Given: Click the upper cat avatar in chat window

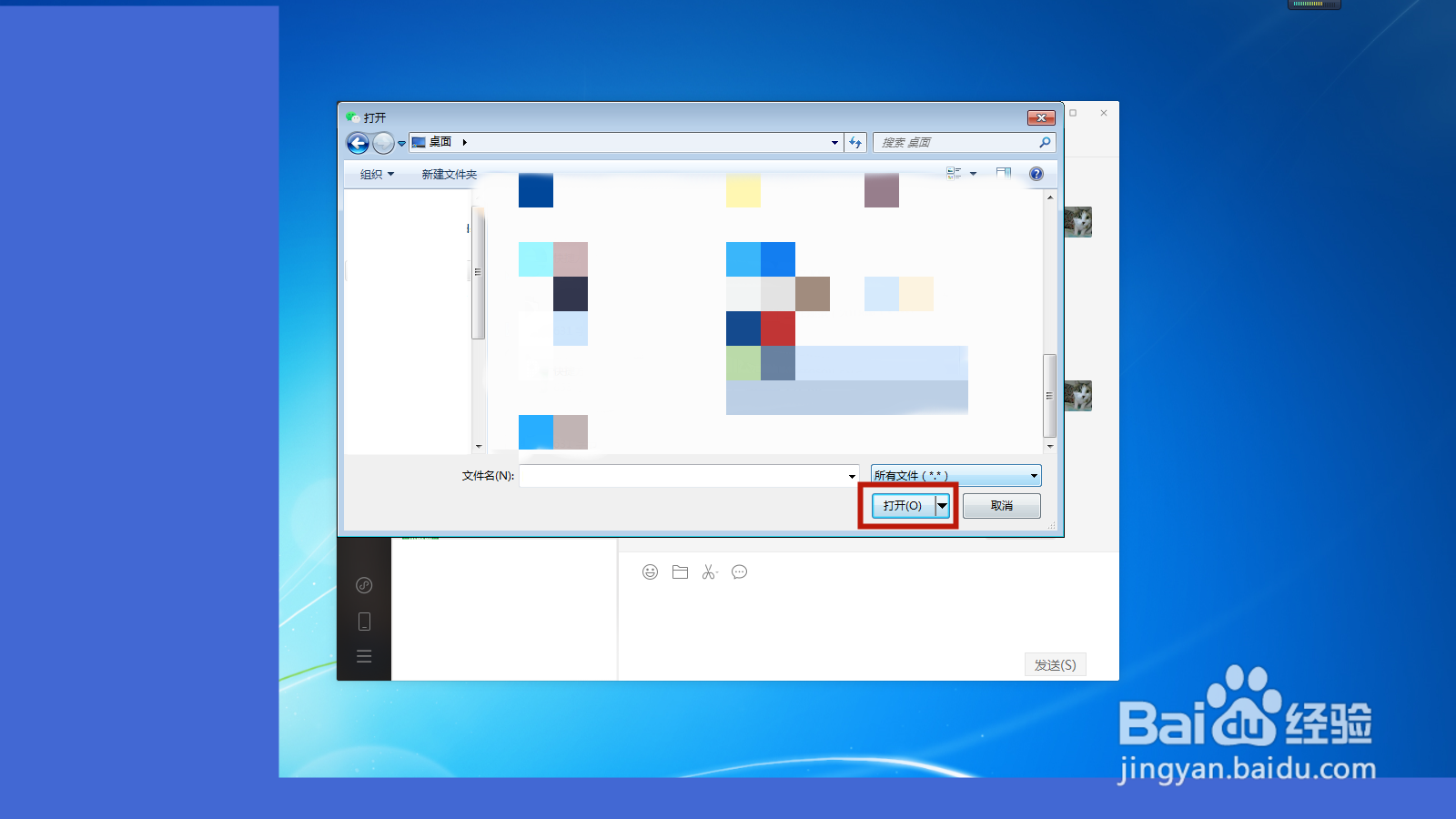Looking at the screenshot, I should click(x=1078, y=222).
